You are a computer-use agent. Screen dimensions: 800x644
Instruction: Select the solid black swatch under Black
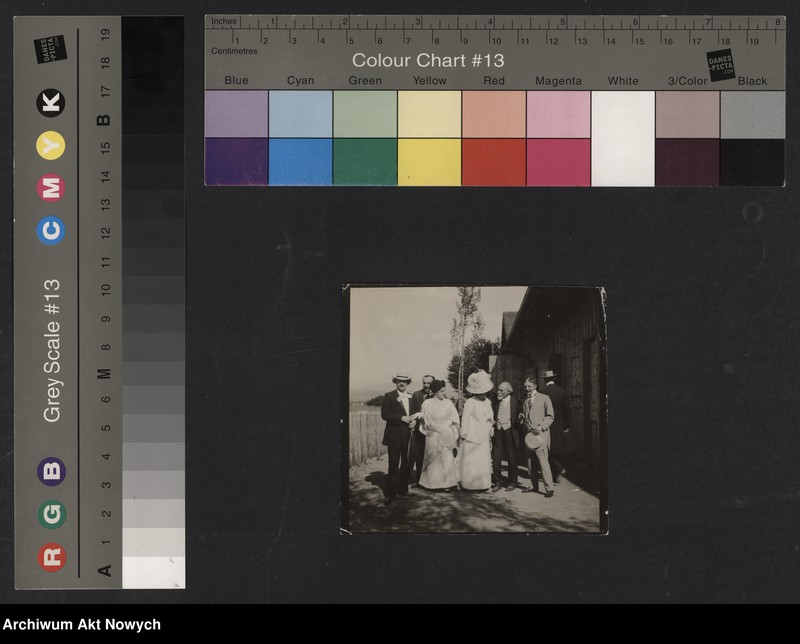point(753,162)
